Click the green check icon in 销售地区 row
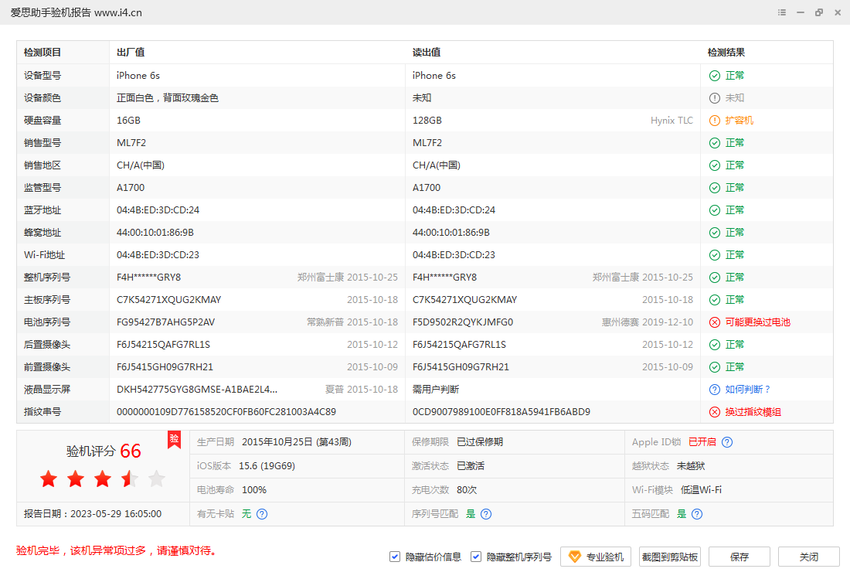This screenshot has height=579, width=850. click(714, 165)
